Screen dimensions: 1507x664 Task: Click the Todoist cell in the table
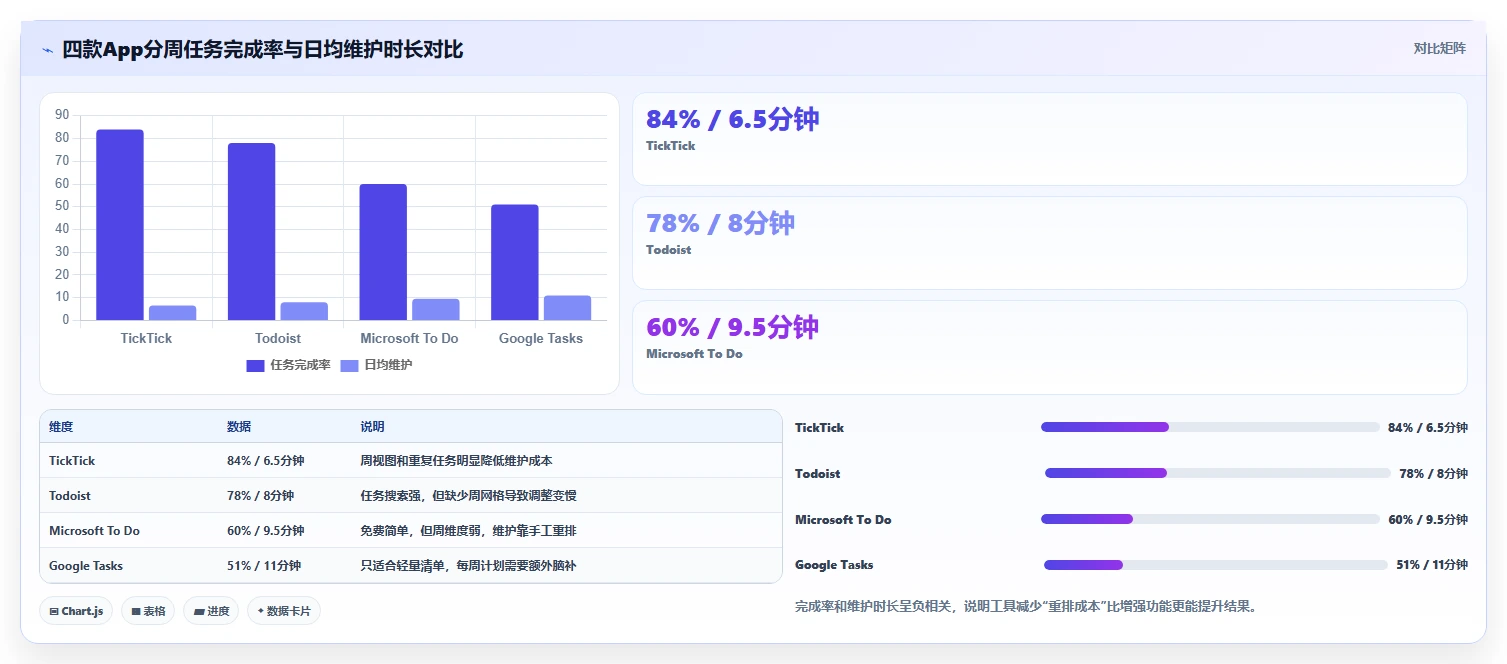[70, 496]
